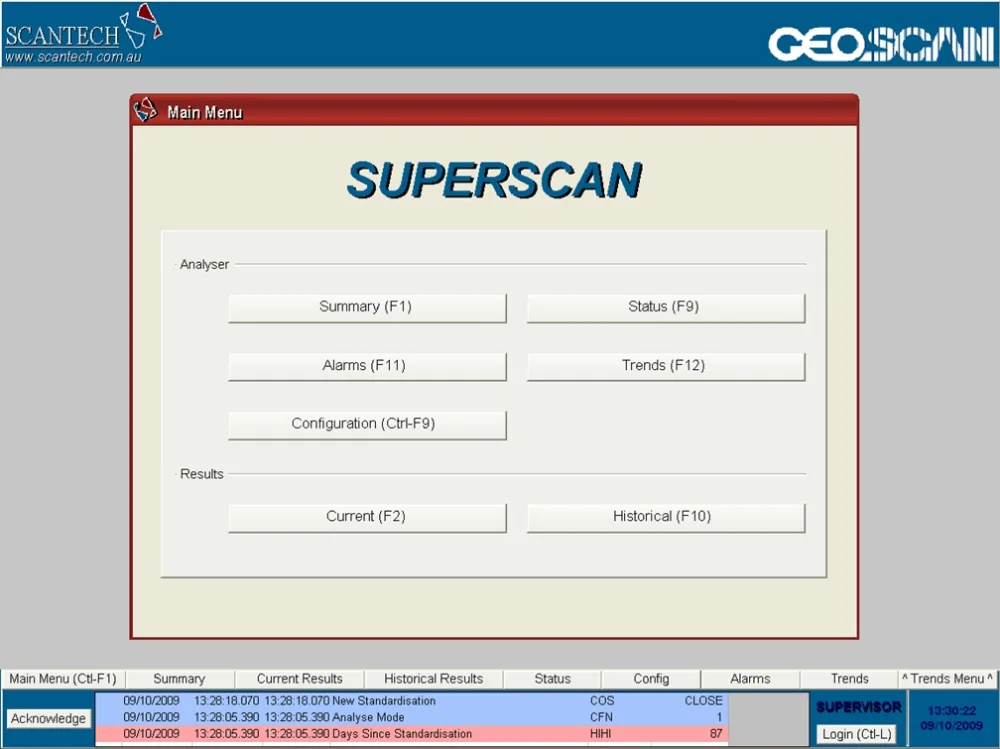Click the COS alarm type cell
The image size is (1000, 749).
[601, 701]
